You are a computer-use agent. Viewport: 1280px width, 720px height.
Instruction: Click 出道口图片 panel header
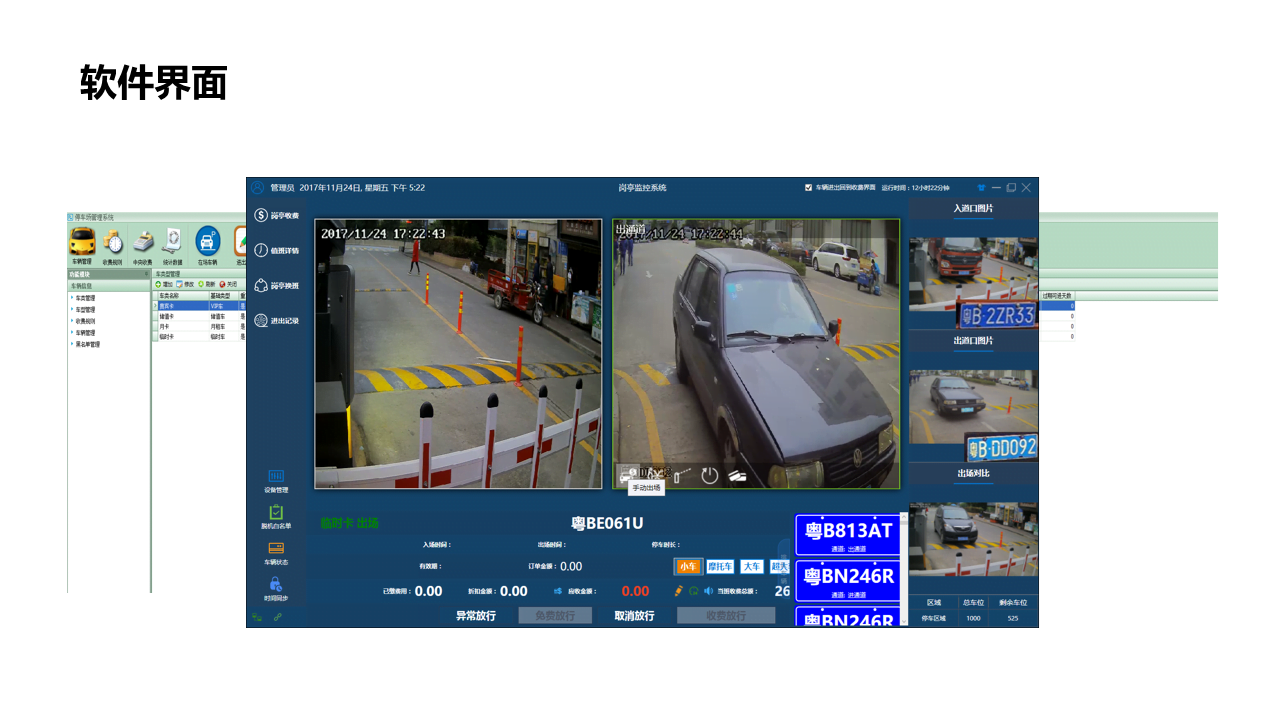coord(973,341)
